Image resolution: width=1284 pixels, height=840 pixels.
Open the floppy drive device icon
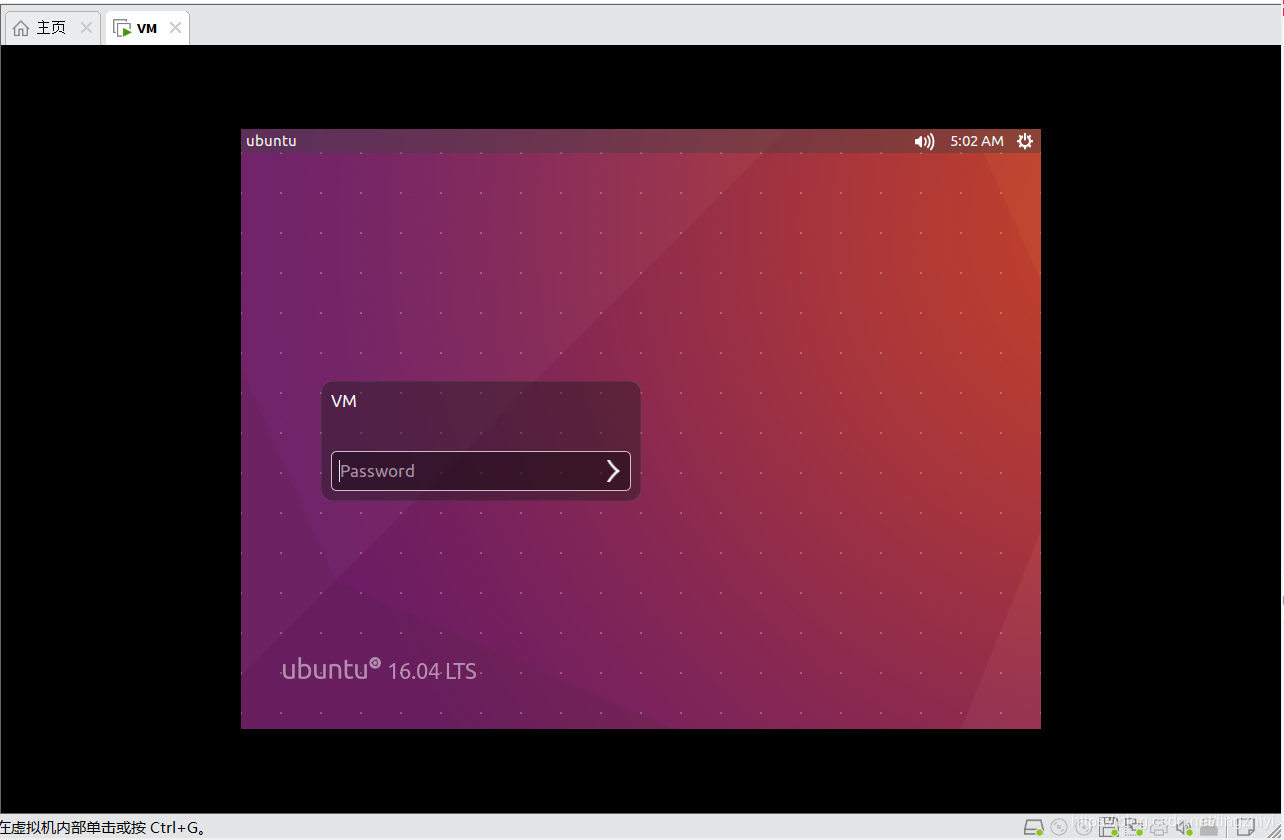tap(1108, 827)
